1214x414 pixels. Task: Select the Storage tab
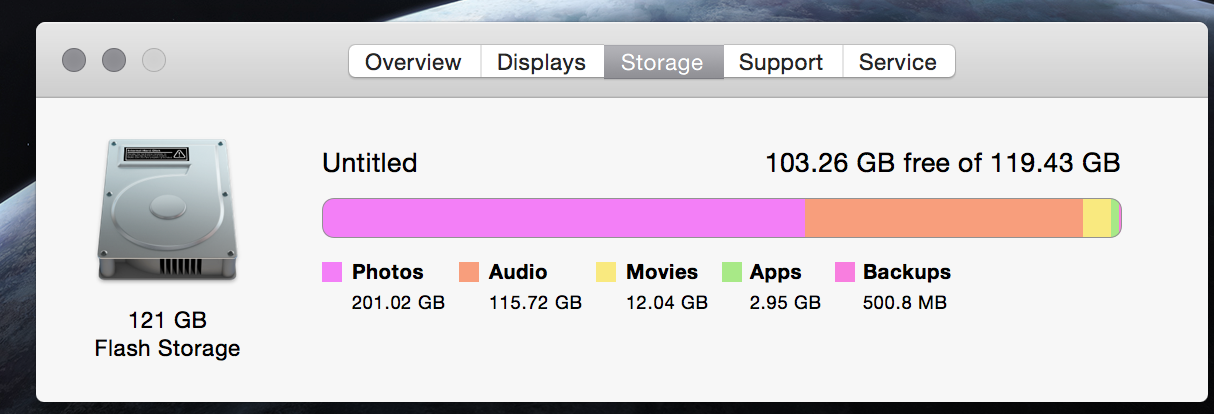pyautogui.click(x=663, y=62)
